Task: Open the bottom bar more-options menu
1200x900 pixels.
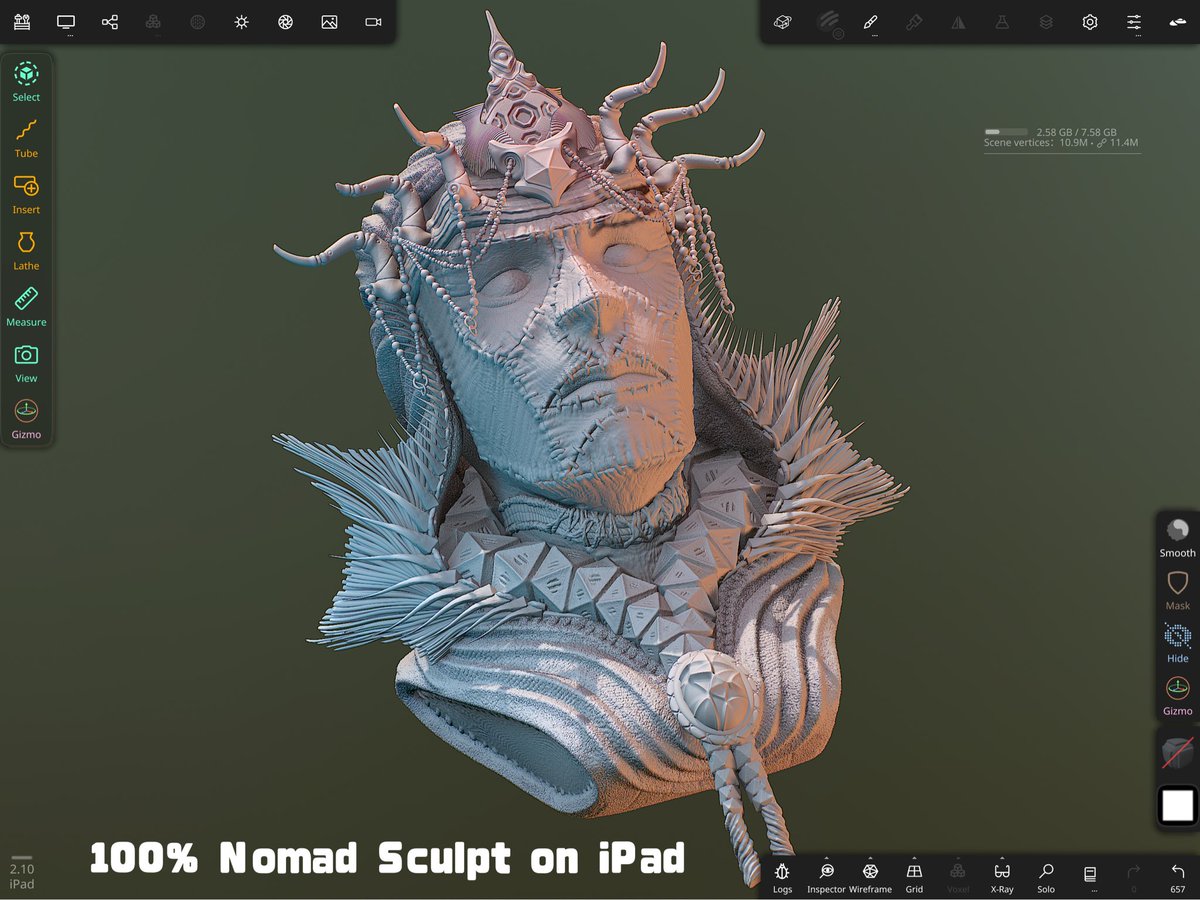Action: pos(1090,876)
